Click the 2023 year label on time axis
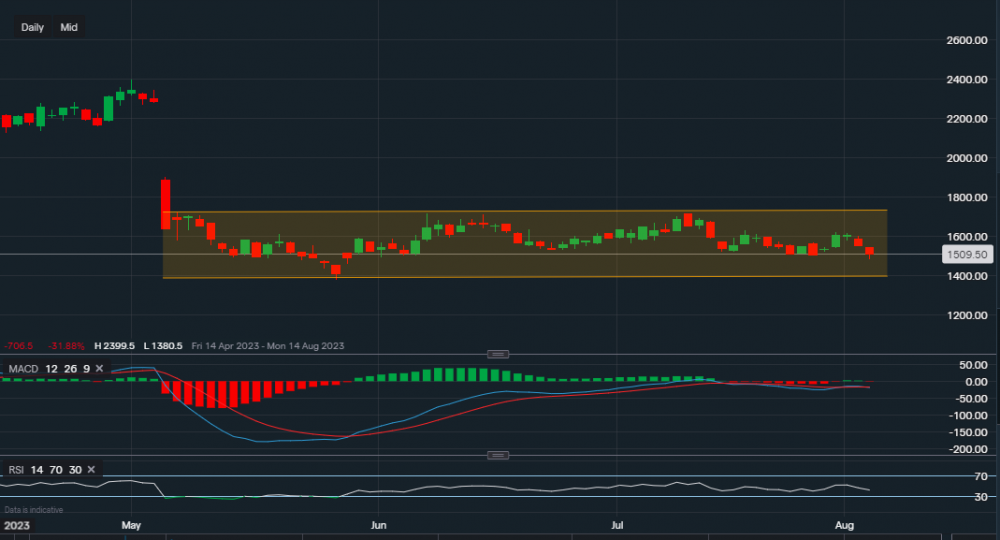The width and height of the screenshot is (1000, 540). (17, 524)
